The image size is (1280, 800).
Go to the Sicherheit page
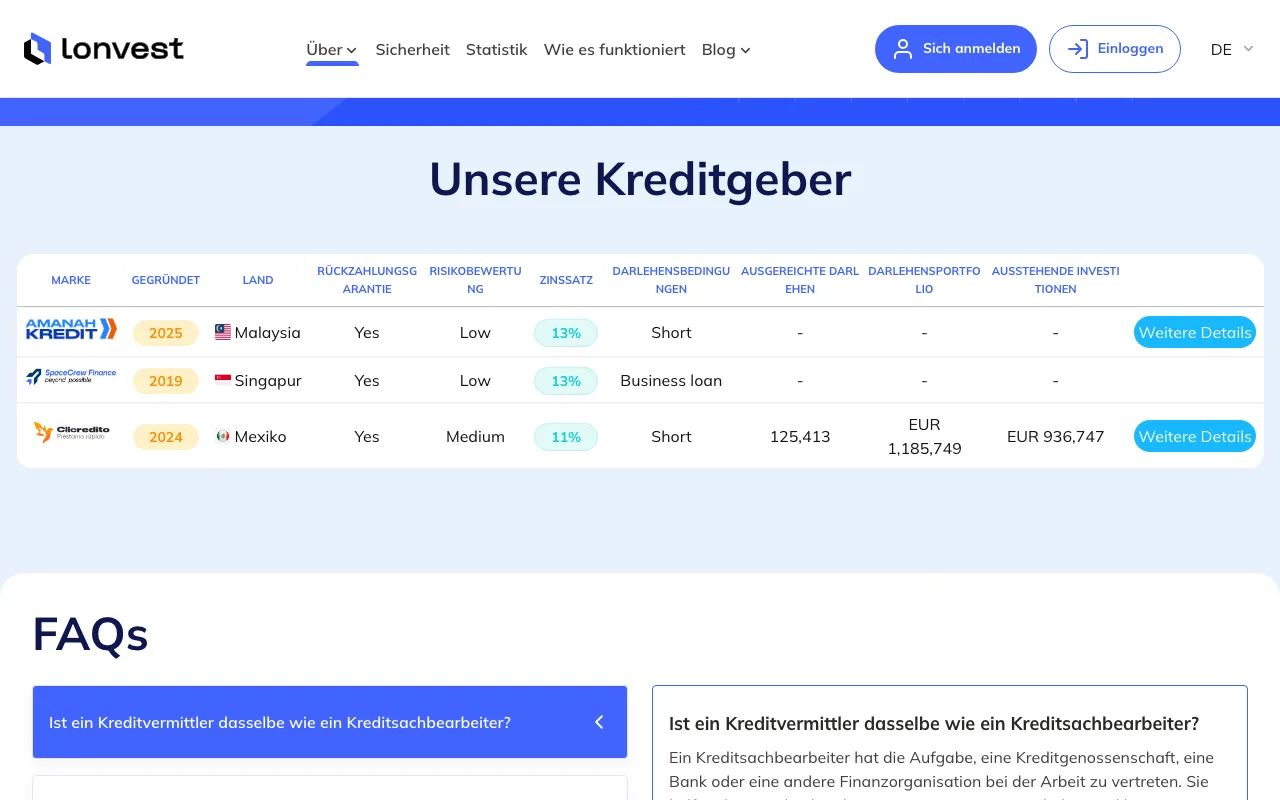point(413,49)
